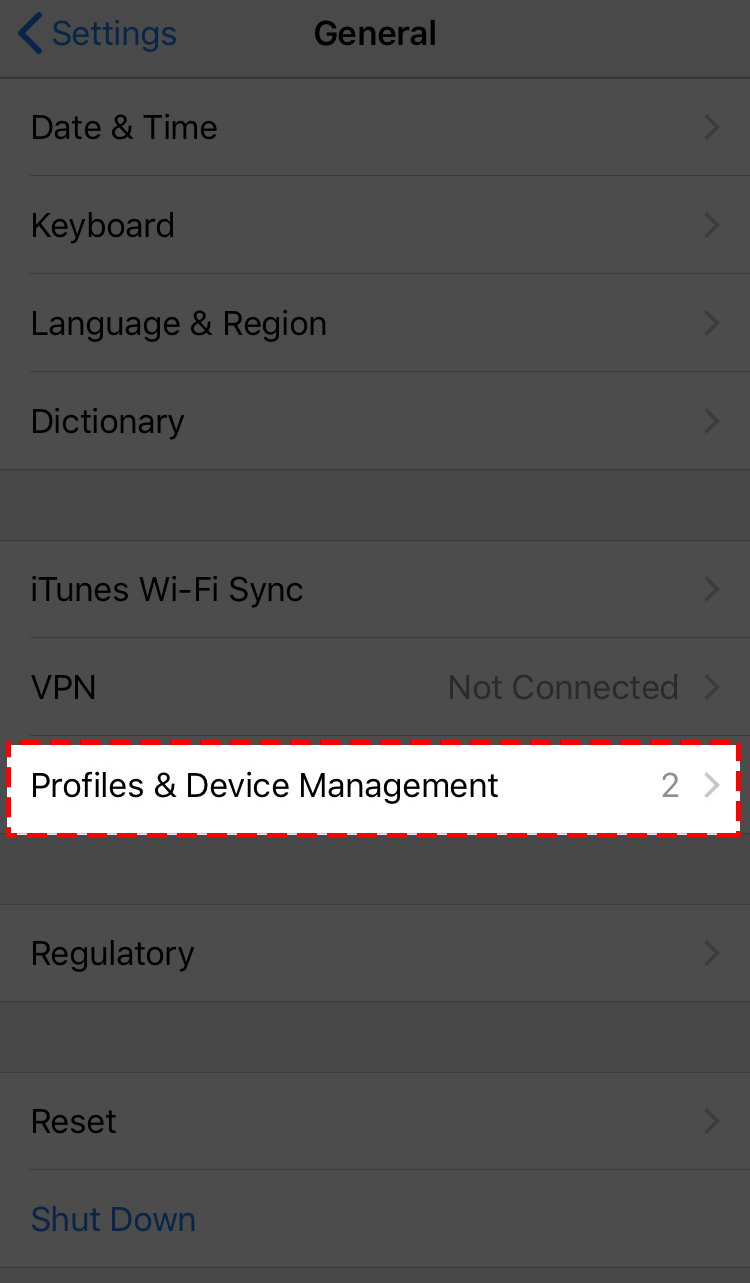
Task: Click the iTunes Wi-Fi Sync chevron
Action: click(712, 590)
